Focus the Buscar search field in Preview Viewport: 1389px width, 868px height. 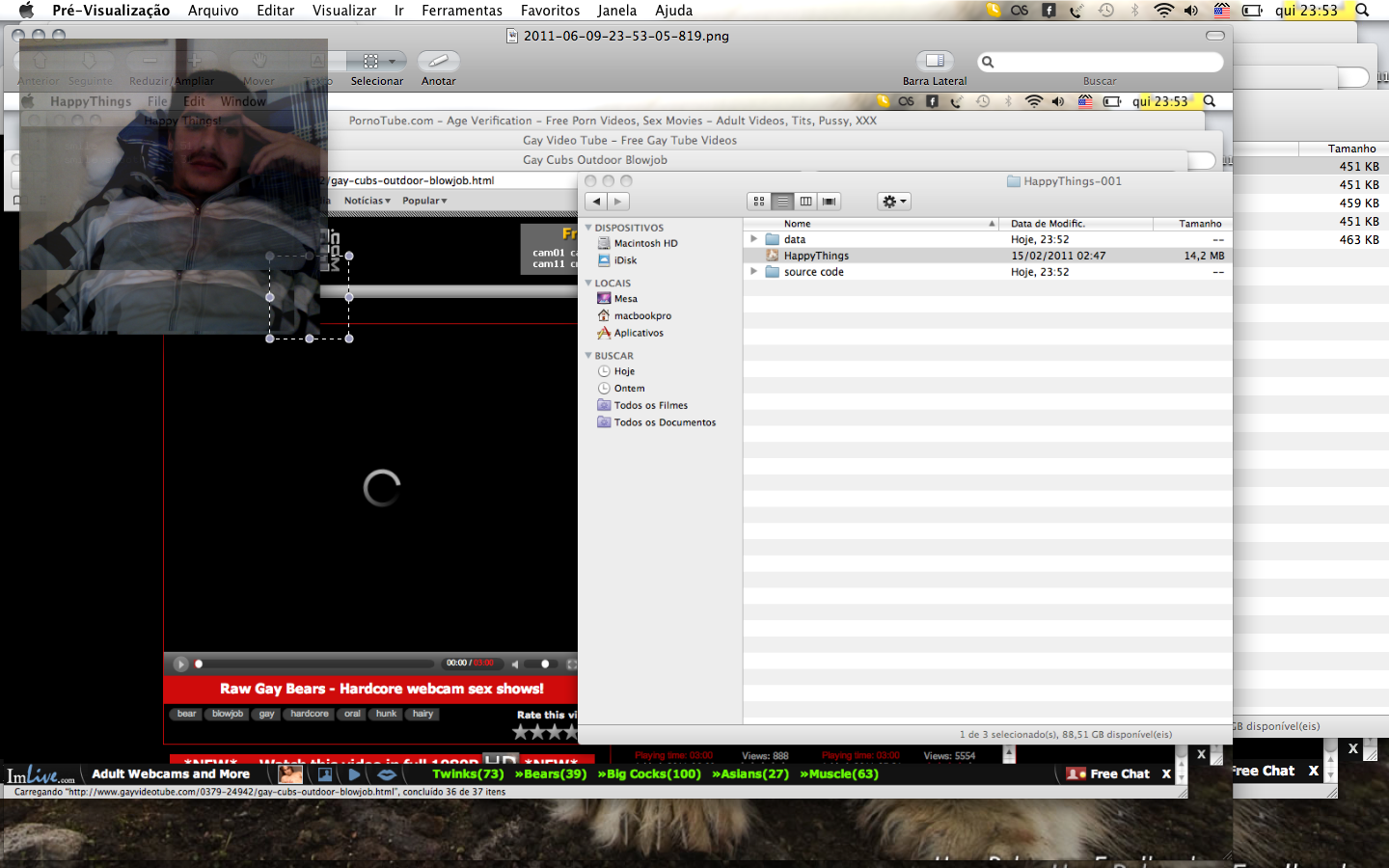pos(1101,62)
